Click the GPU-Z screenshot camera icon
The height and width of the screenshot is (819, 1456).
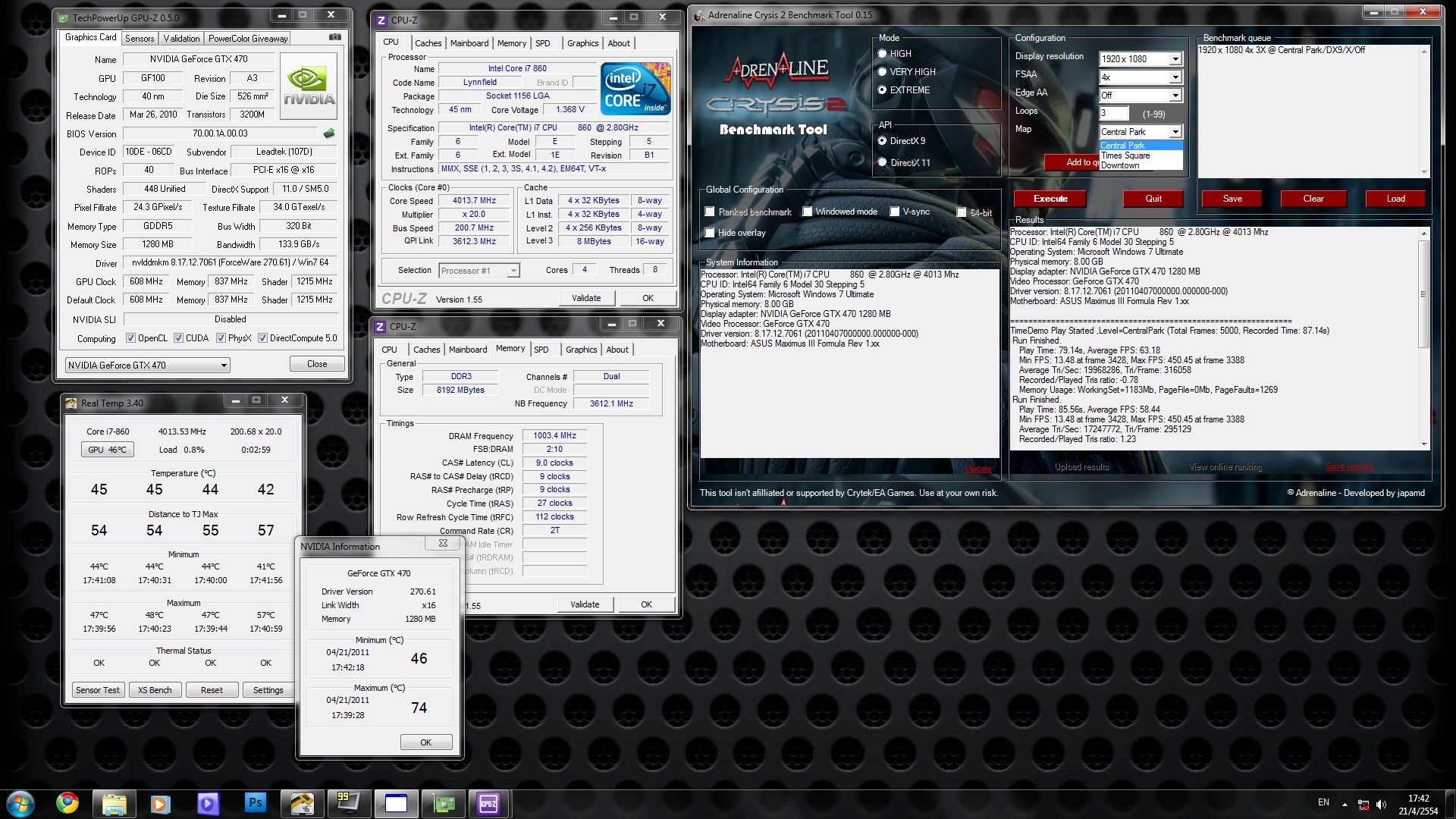click(334, 37)
